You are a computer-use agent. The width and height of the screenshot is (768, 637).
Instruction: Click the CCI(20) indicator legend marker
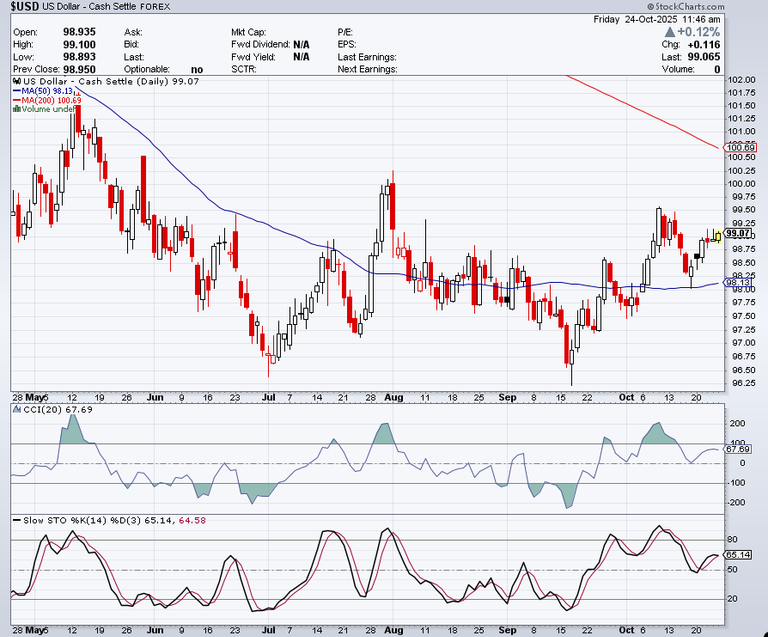tap(16, 409)
